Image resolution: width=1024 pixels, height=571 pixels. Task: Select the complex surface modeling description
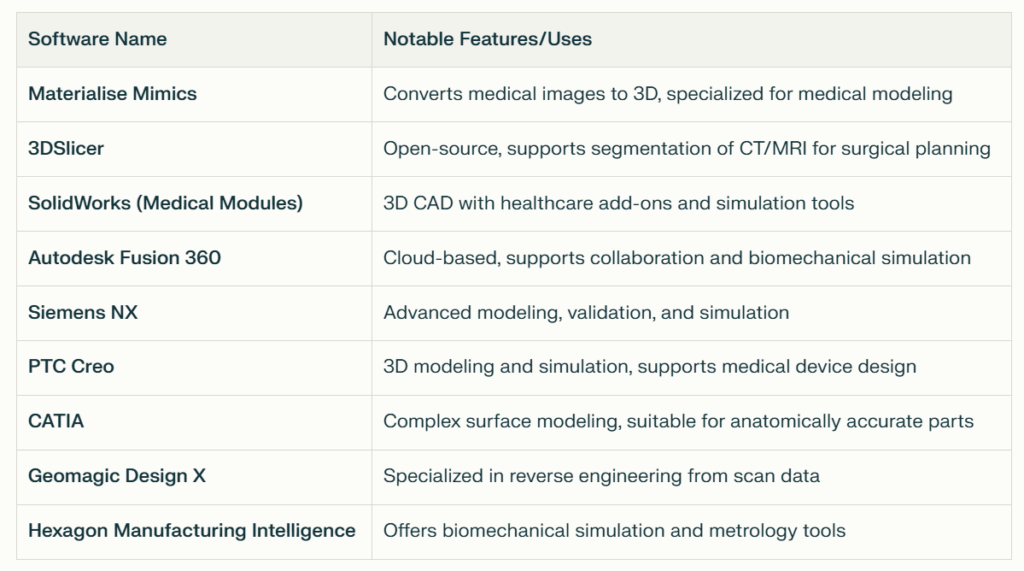point(679,421)
